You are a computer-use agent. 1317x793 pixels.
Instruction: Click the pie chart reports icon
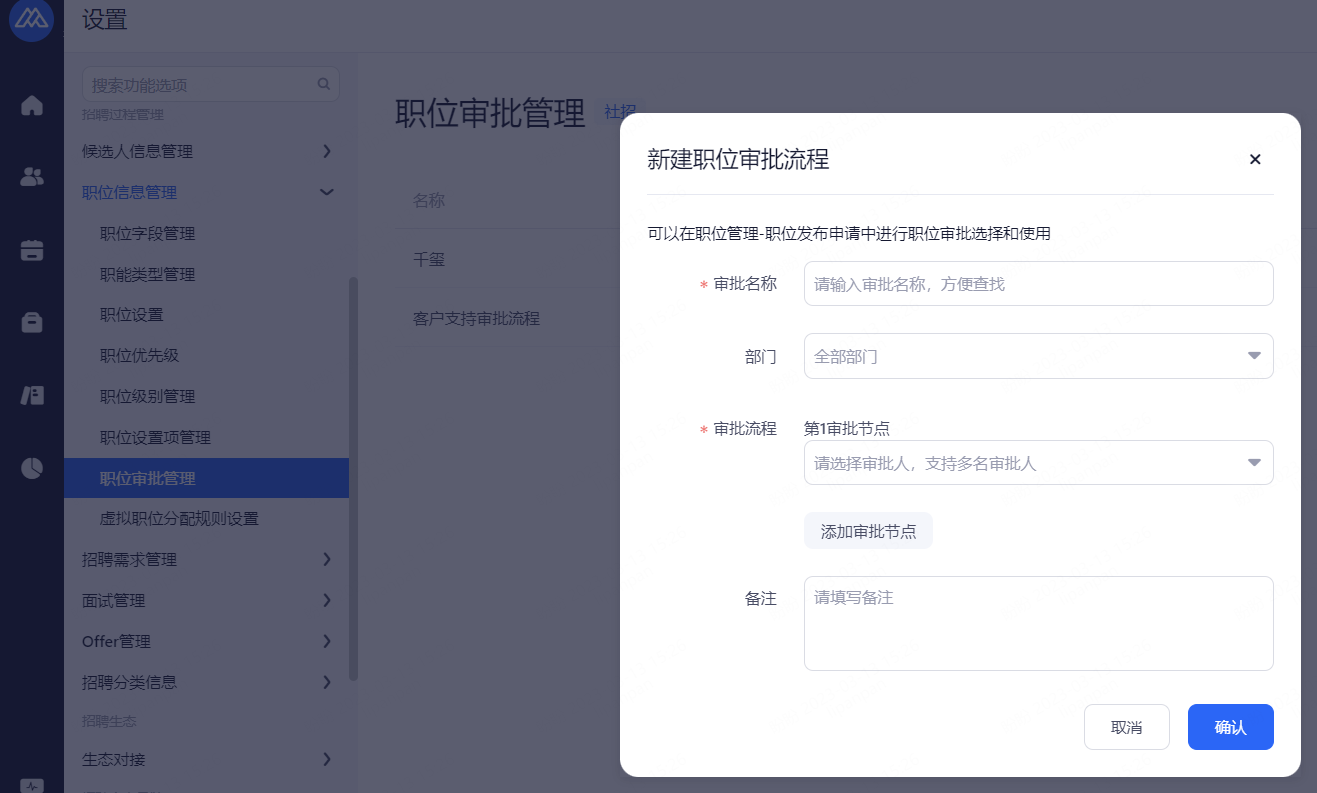[32, 468]
